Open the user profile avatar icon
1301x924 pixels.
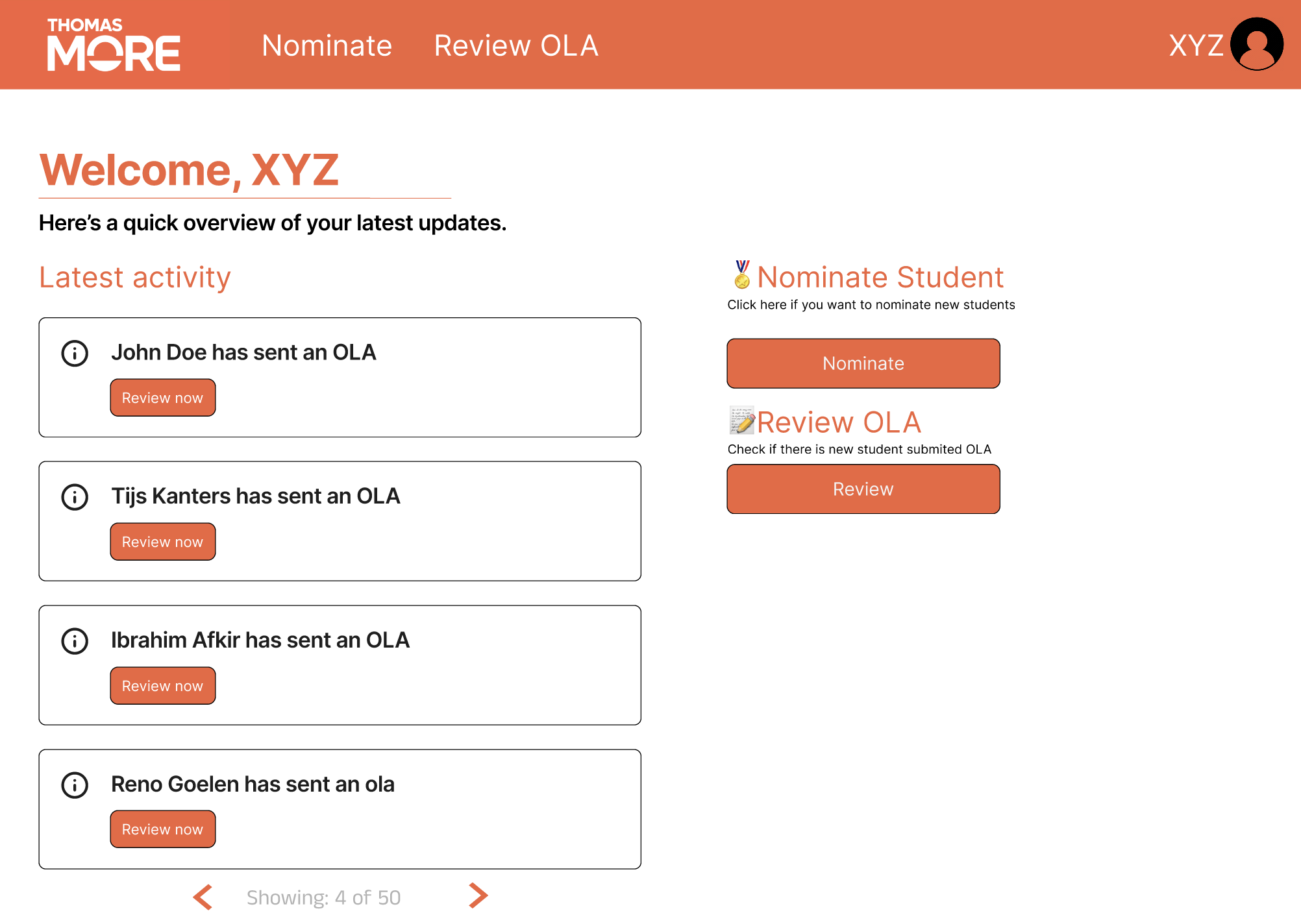pyautogui.click(x=1257, y=44)
